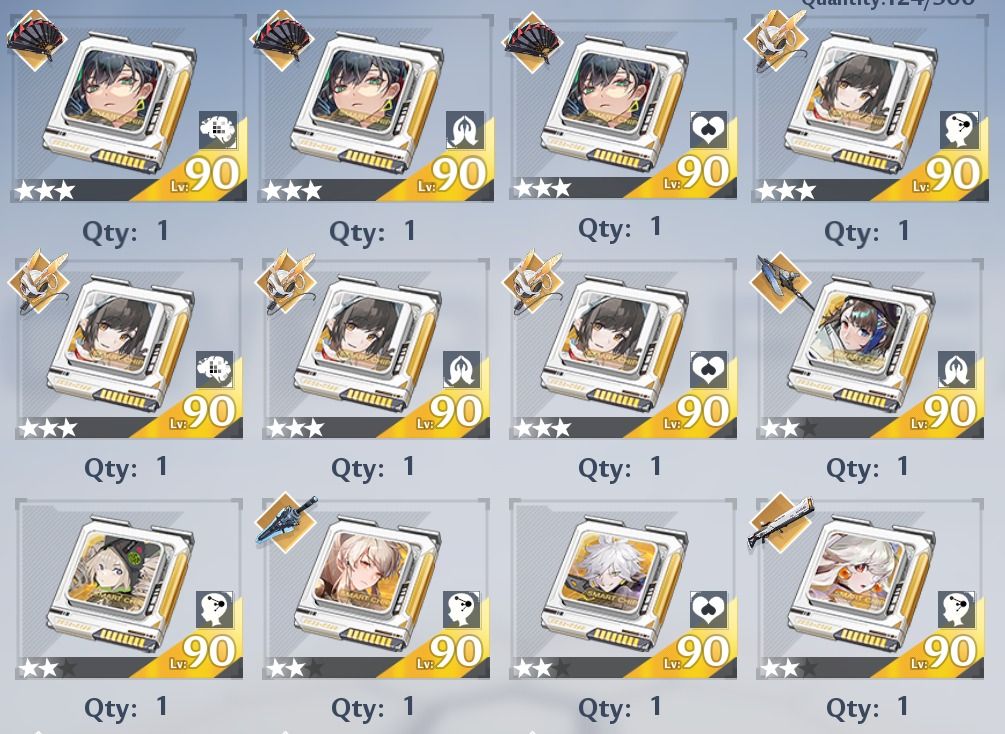Image resolution: width=1005 pixels, height=734 pixels.
Task: Click the heart-spade icon on spiky white-haired chip
Action: (x=708, y=610)
